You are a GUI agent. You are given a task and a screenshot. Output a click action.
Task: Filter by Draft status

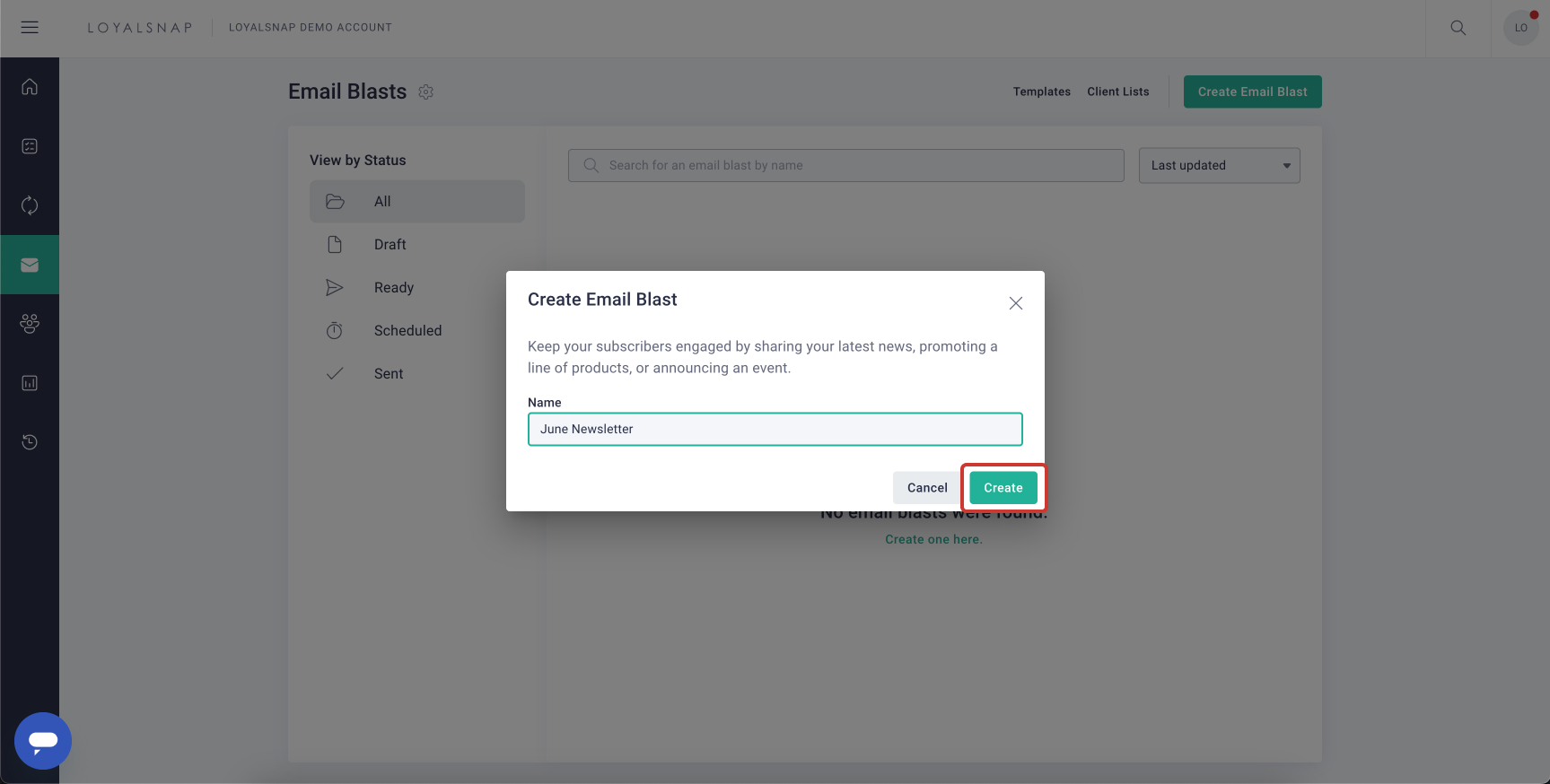pos(390,245)
